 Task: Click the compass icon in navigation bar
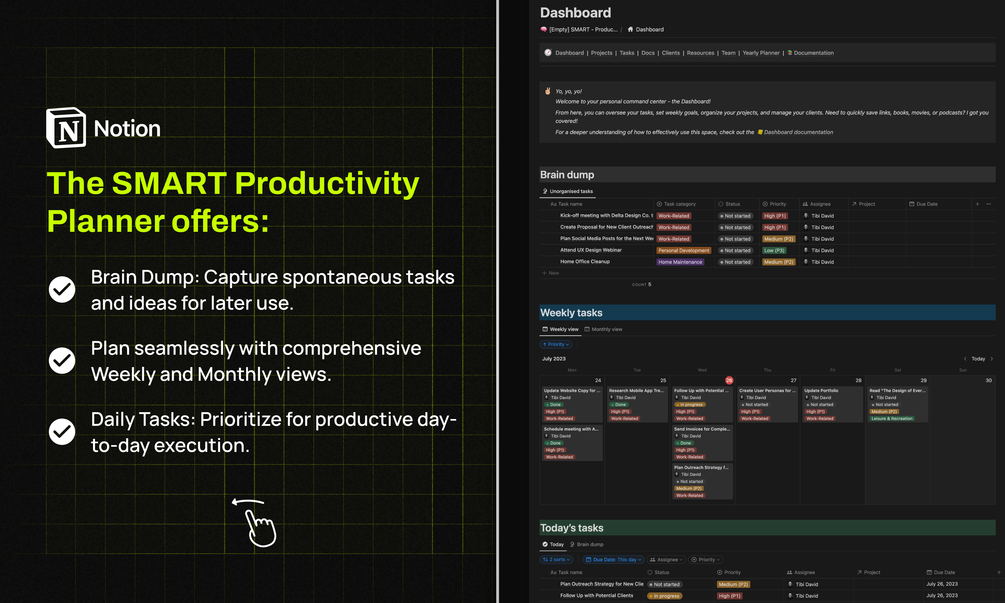[548, 53]
